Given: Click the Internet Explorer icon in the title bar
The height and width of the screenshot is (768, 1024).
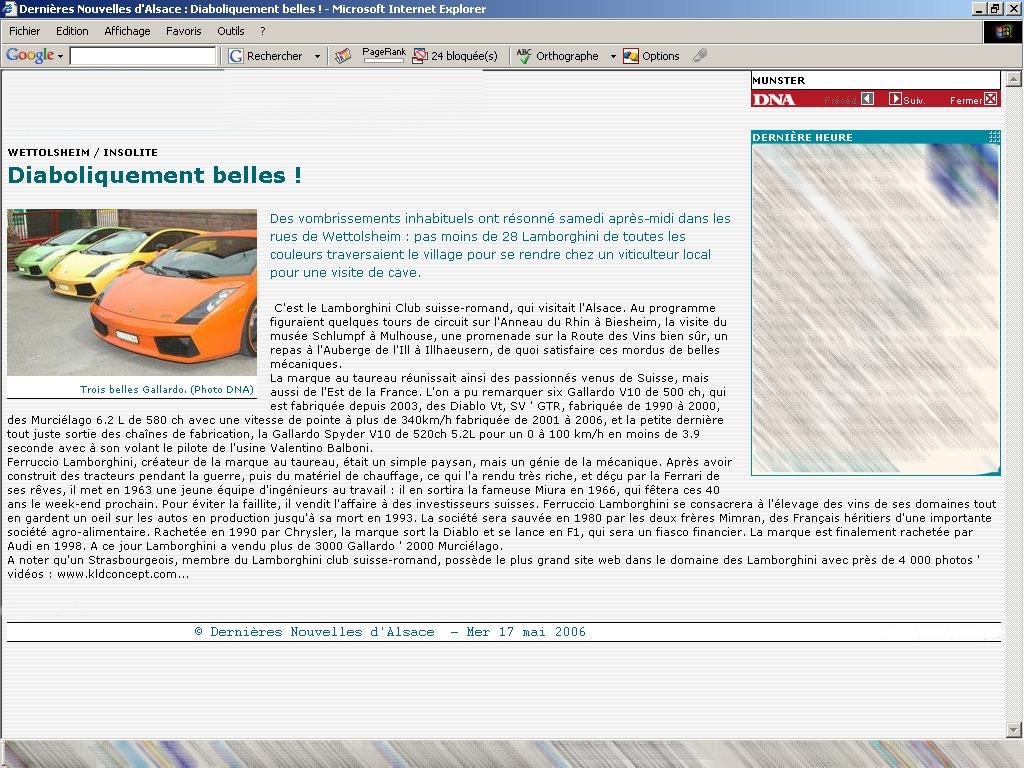Looking at the screenshot, I should coord(9,8).
